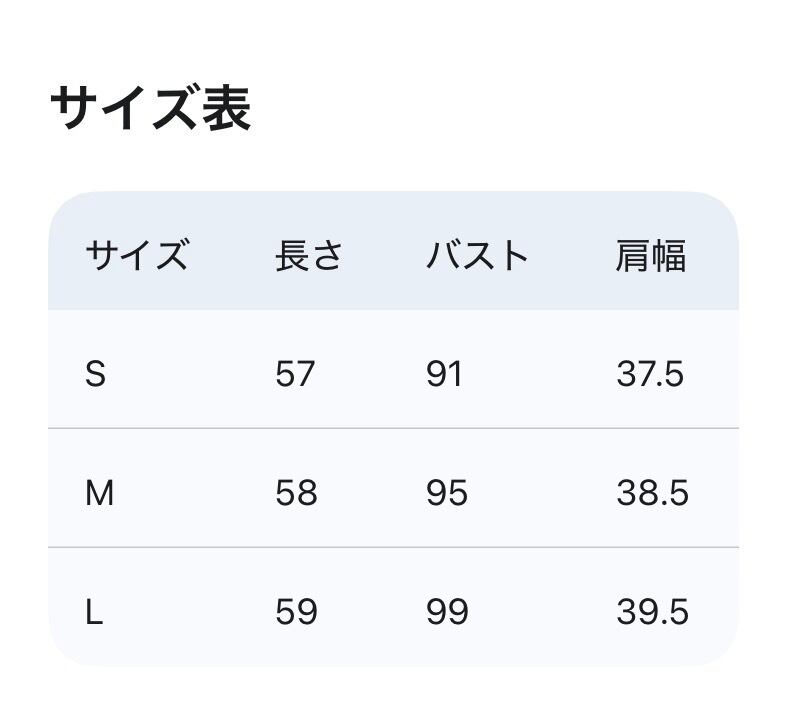Image resolution: width=795 pixels, height=714 pixels.
Task: Click bust value 99 in L row
Action: pos(447,612)
